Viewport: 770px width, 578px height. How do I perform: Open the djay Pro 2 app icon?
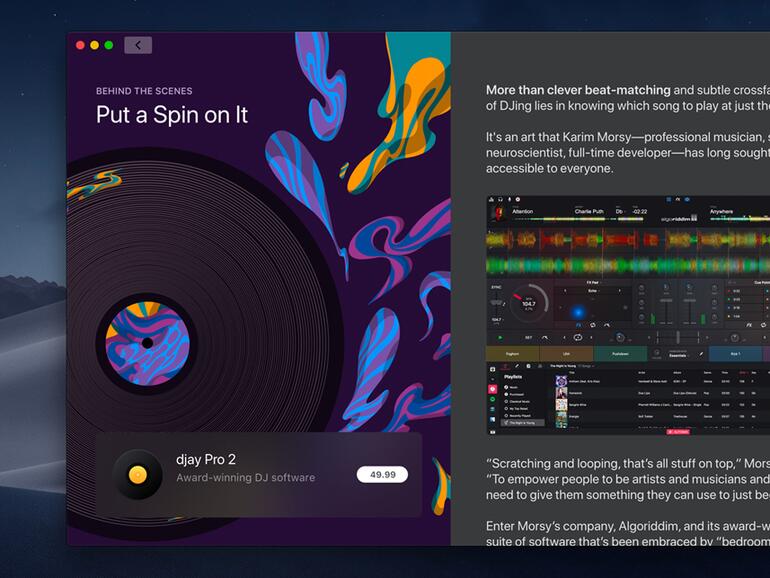pyautogui.click(x=138, y=474)
